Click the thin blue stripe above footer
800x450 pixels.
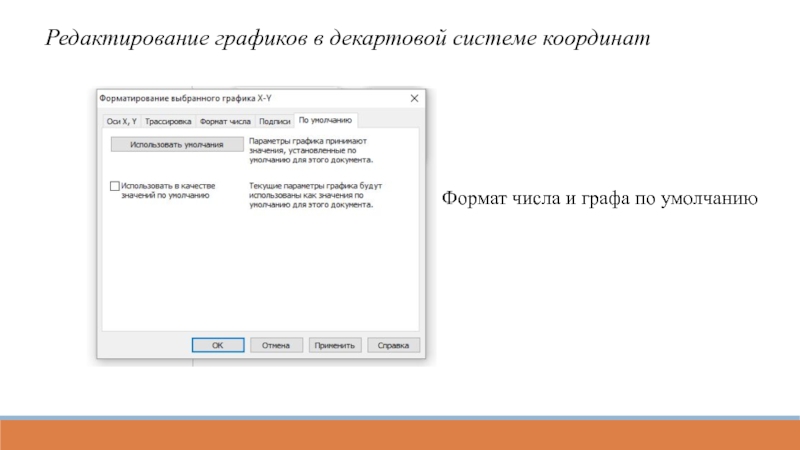[x=400, y=417]
